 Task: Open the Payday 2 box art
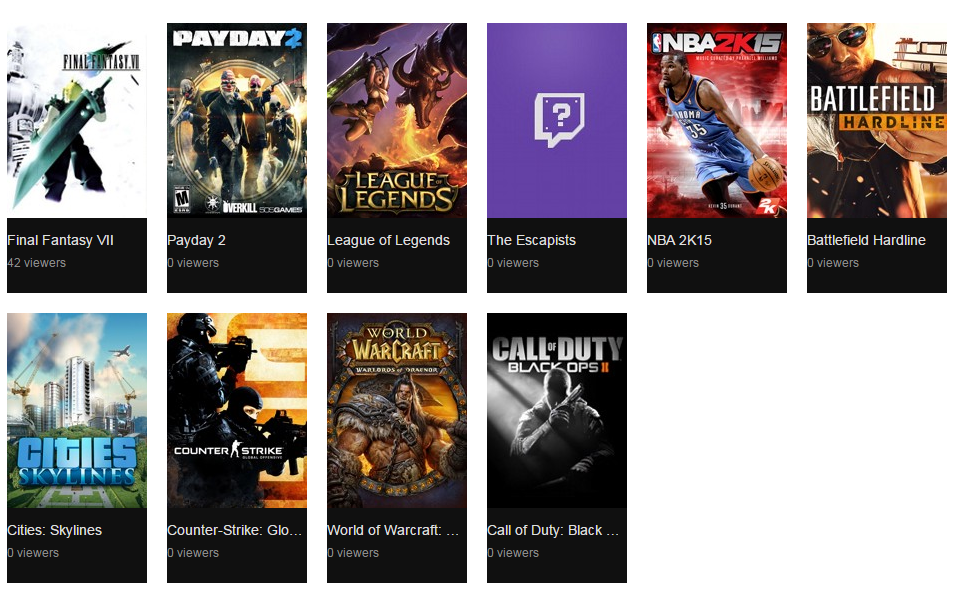[x=237, y=120]
